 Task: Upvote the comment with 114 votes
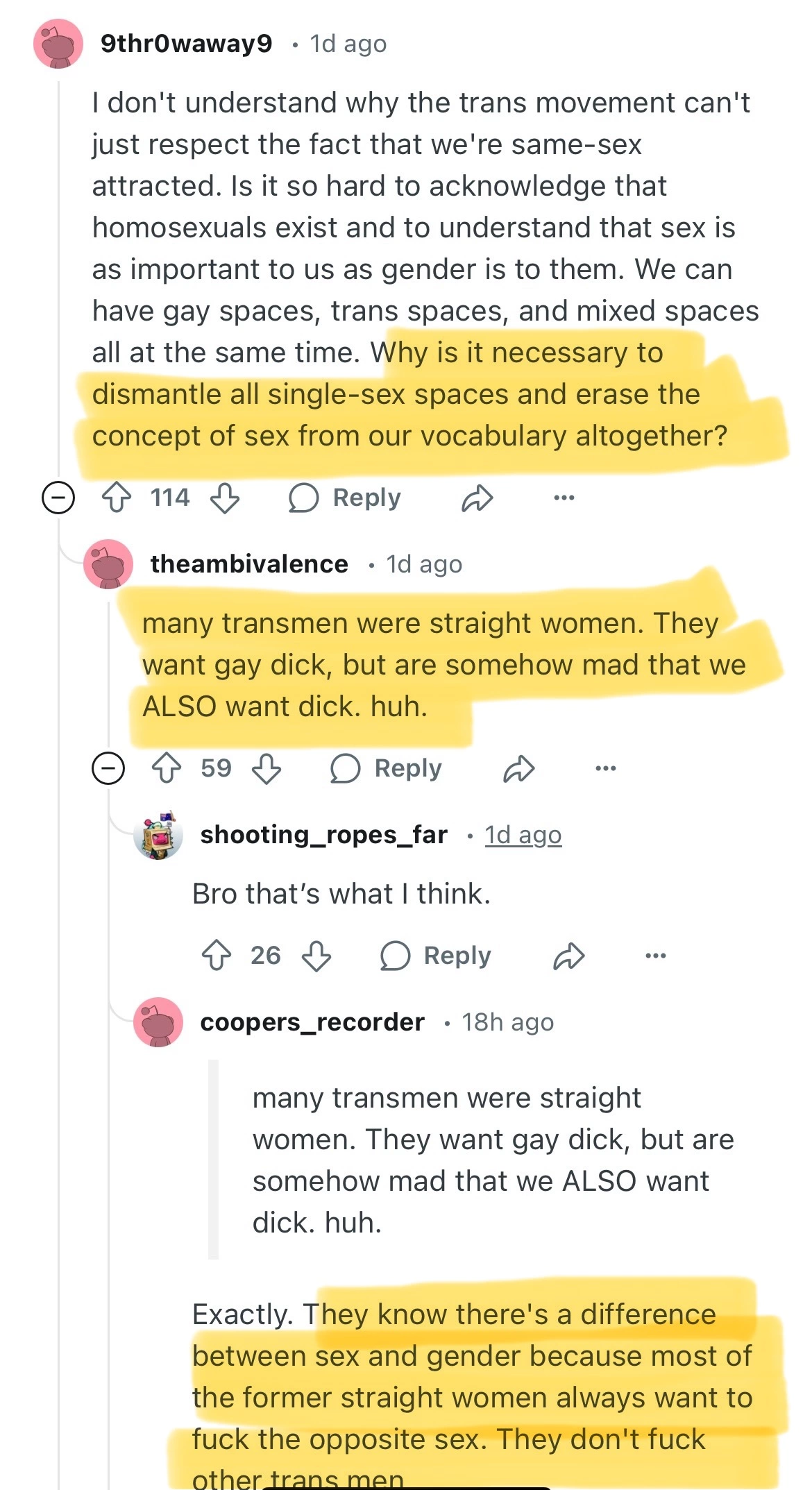point(116,498)
